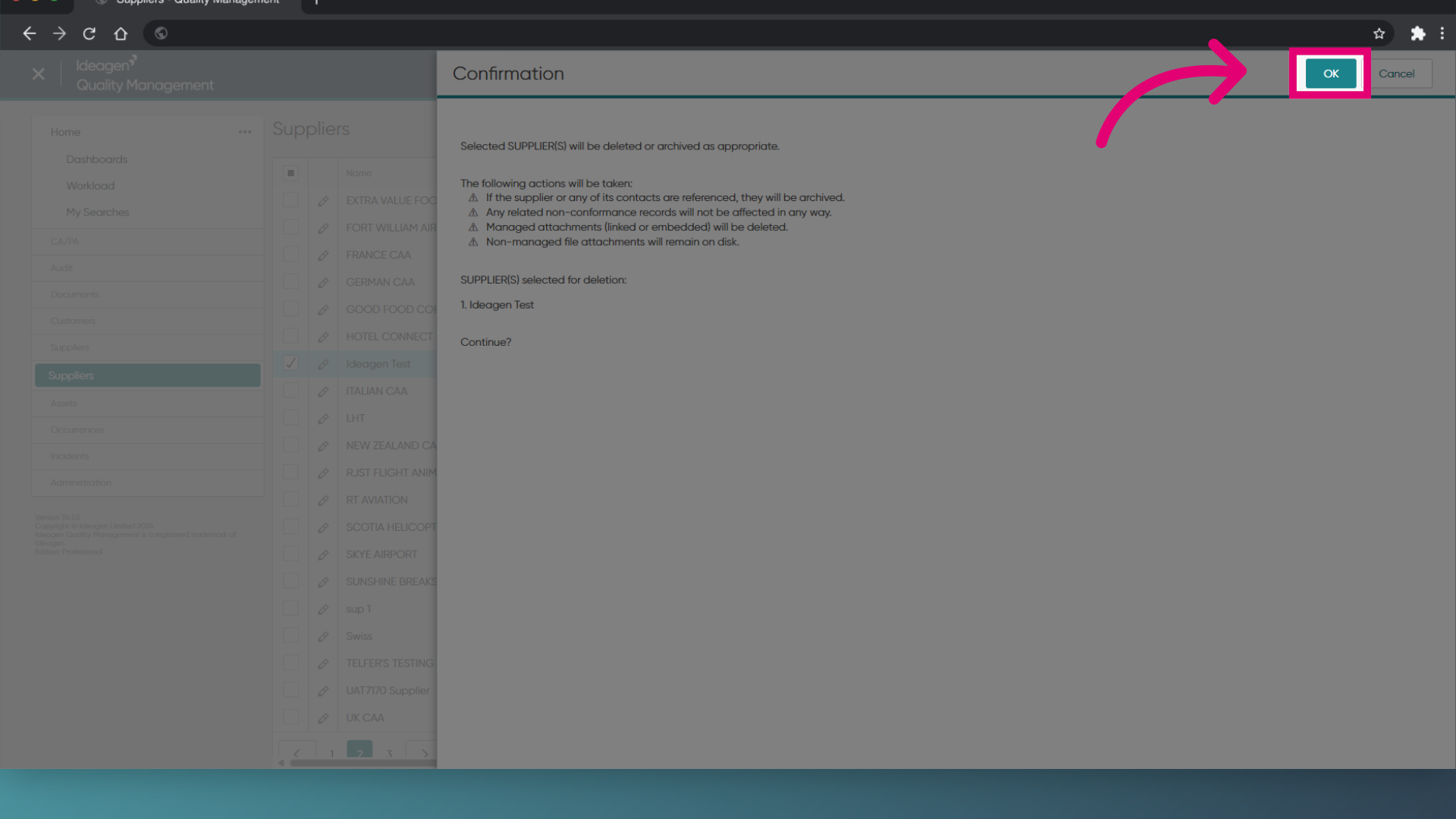Bookmark this page with the star icon
This screenshot has height=819, width=1456.
[1379, 33]
